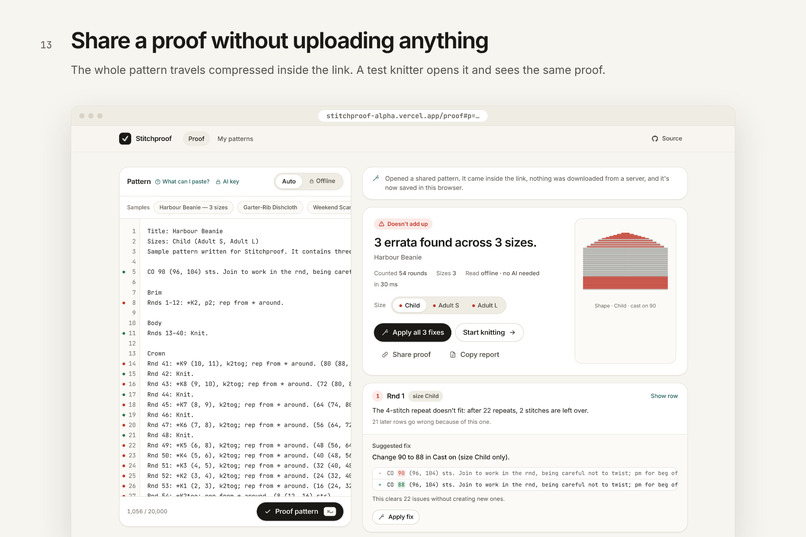The width and height of the screenshot is (806, 537).
Task: Click the red marker on line 8
Action: click(123, 303)
